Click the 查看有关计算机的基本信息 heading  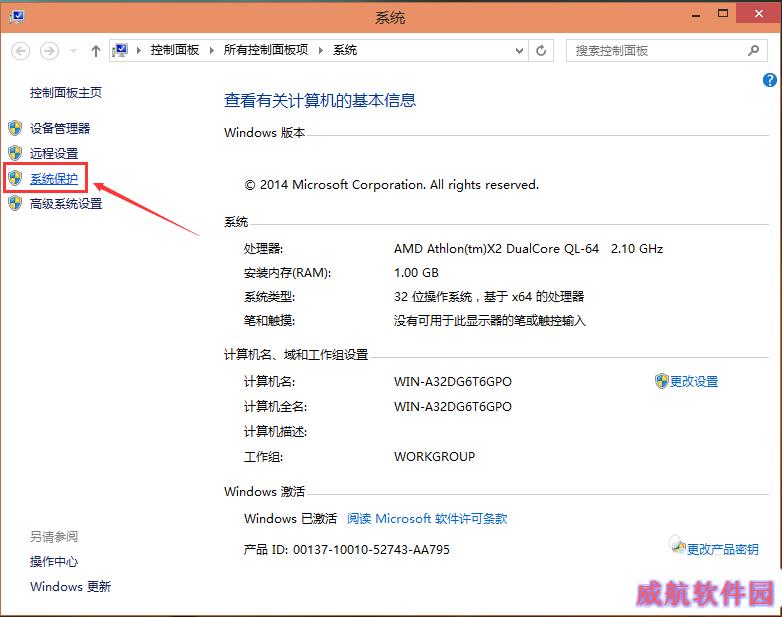[320, 100]
